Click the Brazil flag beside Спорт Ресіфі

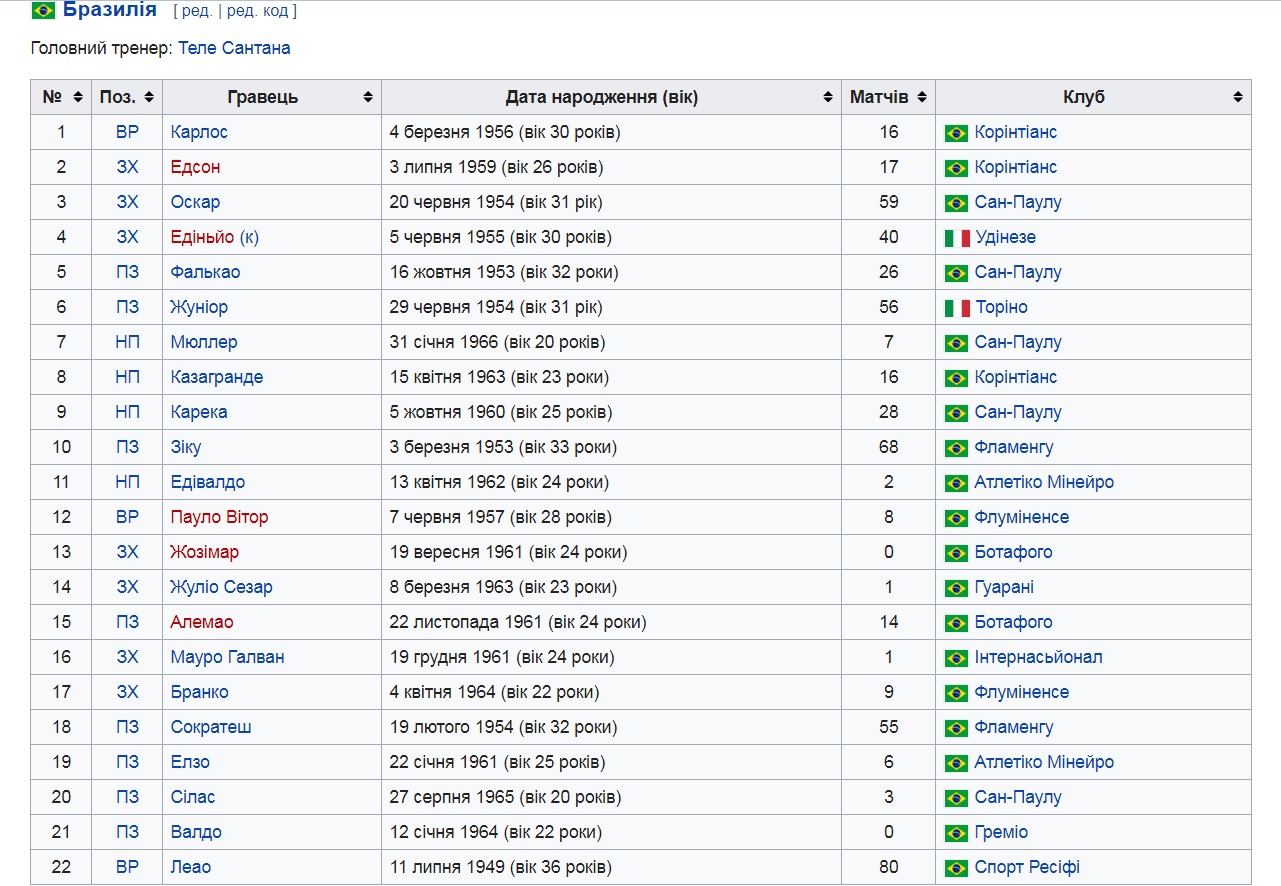tap(956, 868)
